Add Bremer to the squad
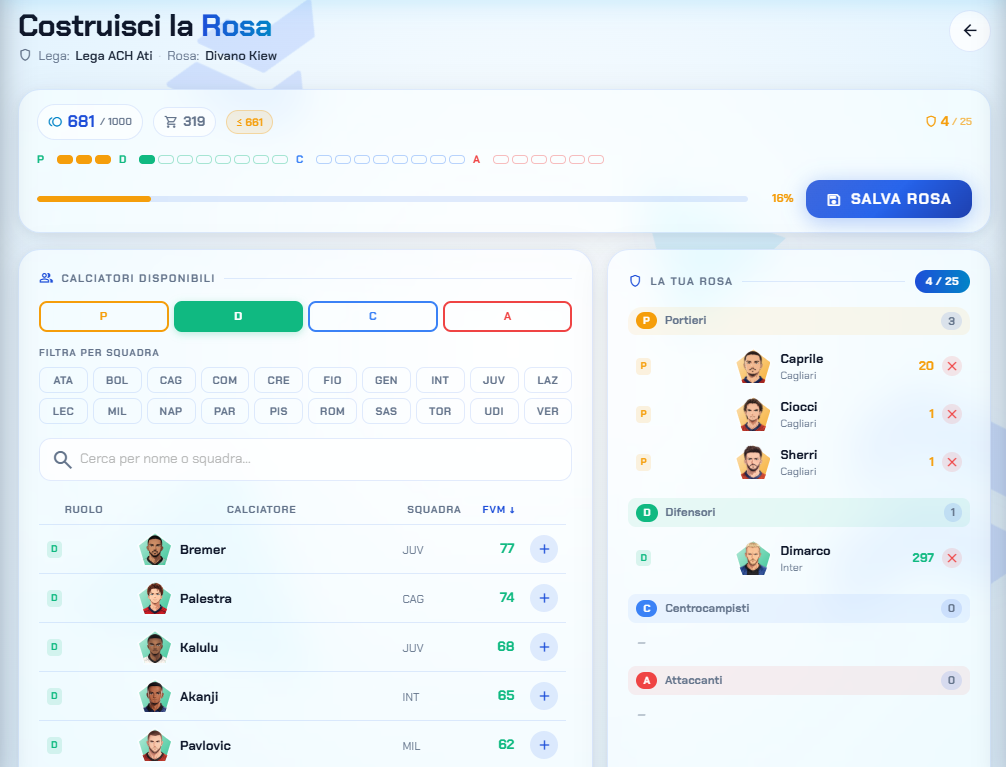 click(x=543, y=549)
